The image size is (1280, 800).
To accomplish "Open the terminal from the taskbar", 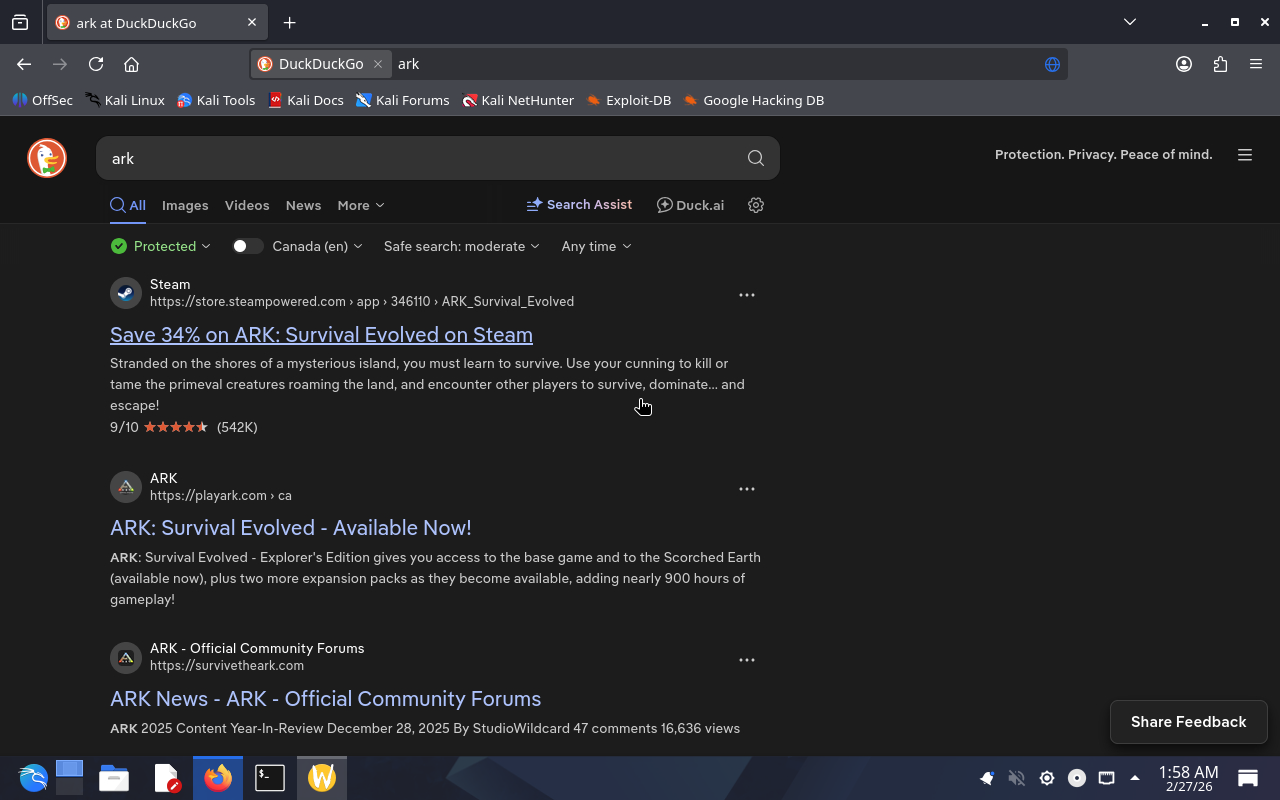I will pyautogui.click(x=270, y=777).
